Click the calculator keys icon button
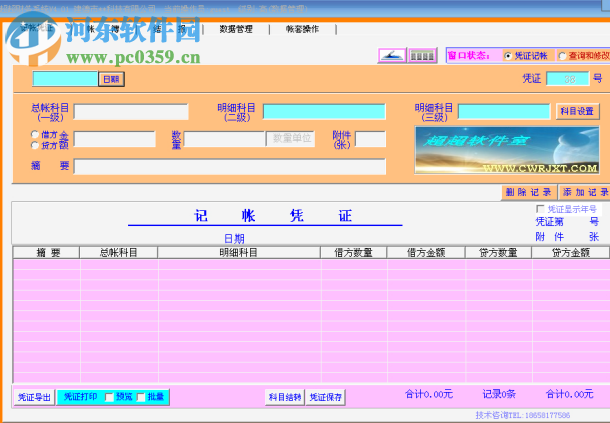Viewport: 610px width, 423px height. click(x=422, y=56)
